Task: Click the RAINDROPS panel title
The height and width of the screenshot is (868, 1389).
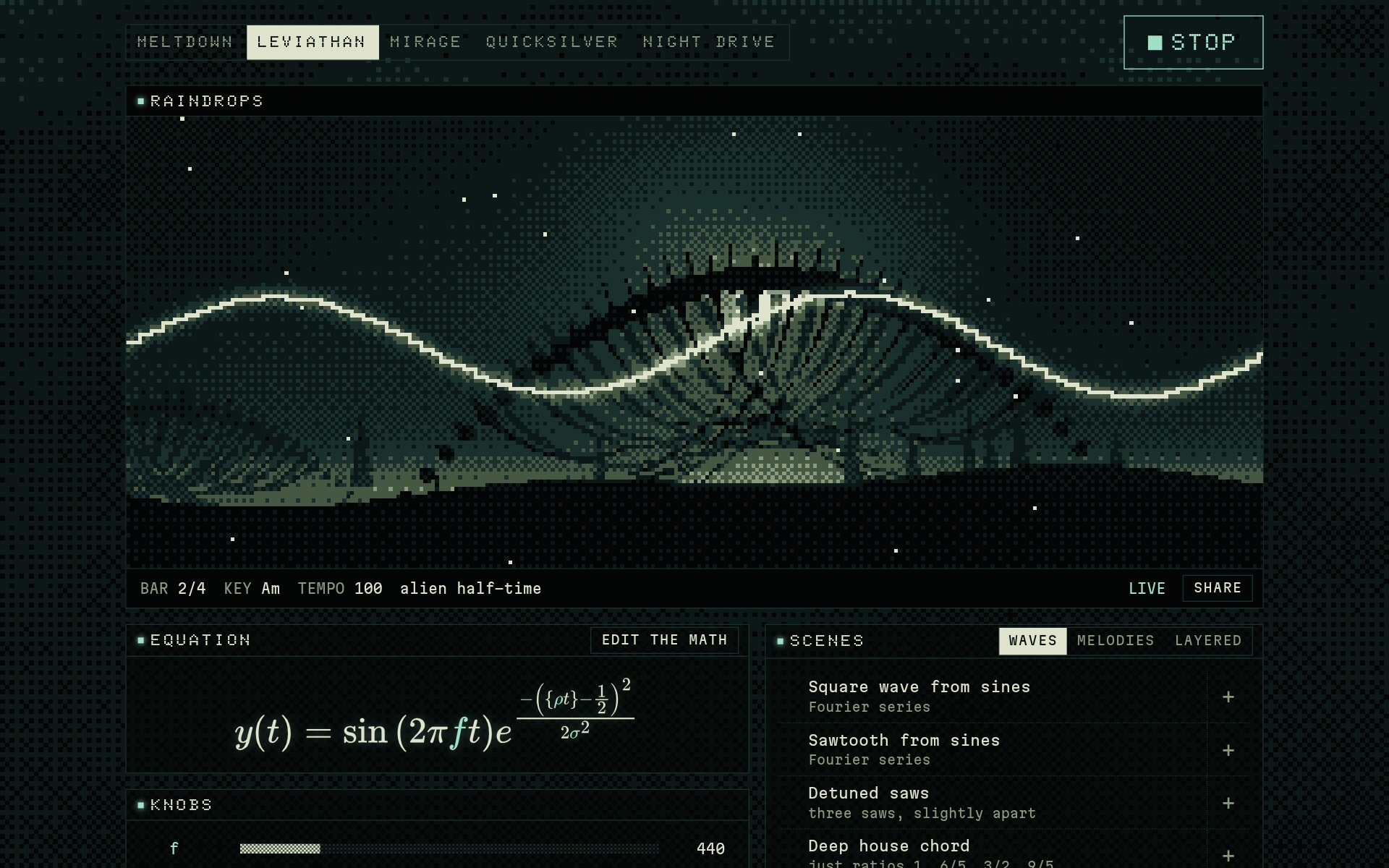Action: point(206,101)
